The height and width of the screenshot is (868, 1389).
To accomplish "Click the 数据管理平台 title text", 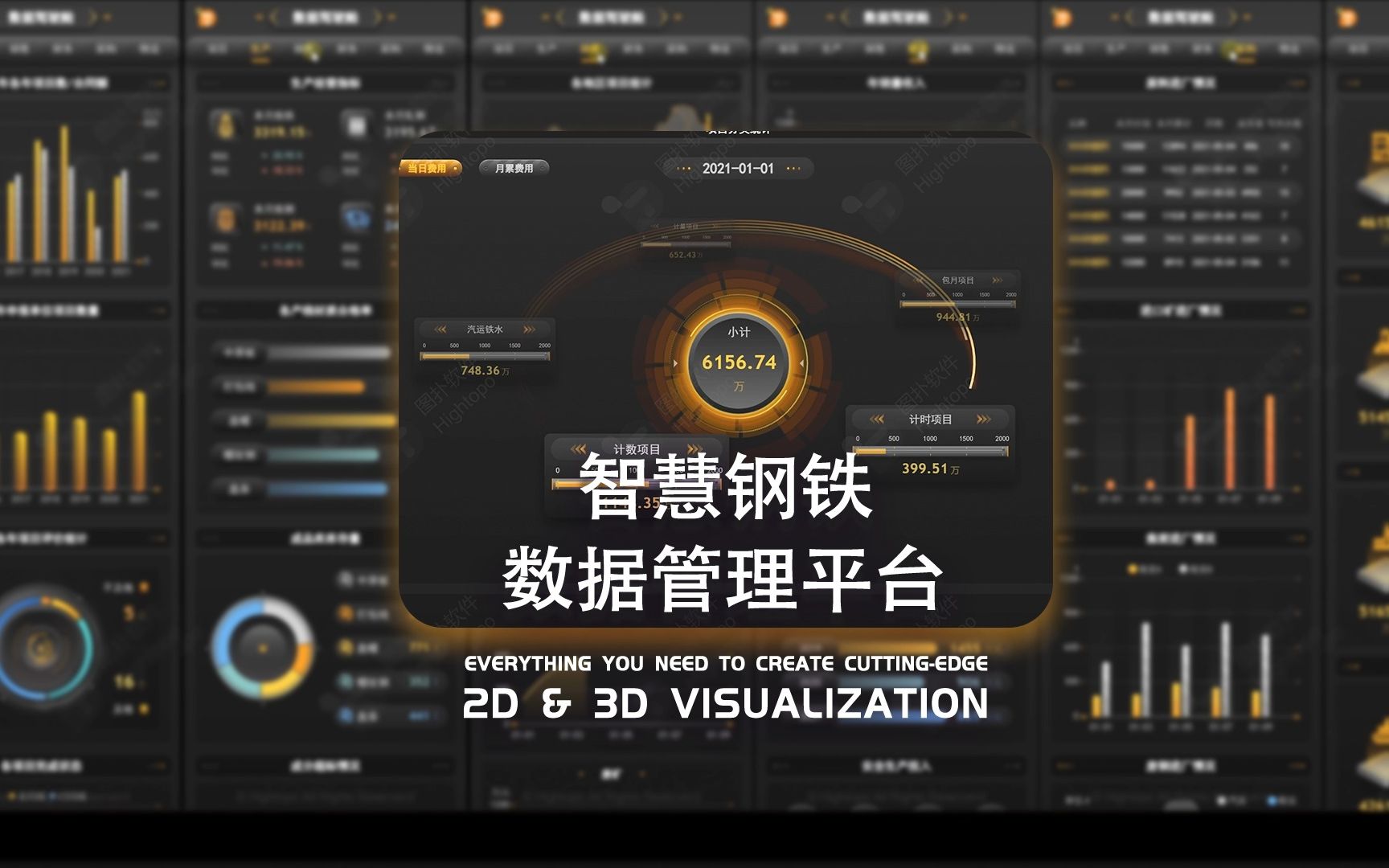I will coord(723,579).
